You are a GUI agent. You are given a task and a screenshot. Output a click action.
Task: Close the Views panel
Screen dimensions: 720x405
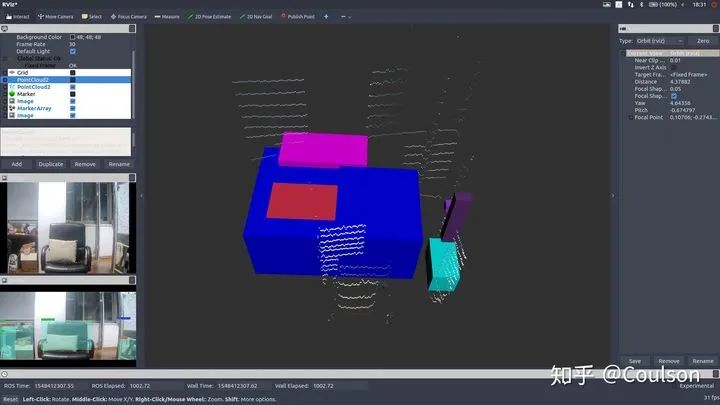point(715,28)
